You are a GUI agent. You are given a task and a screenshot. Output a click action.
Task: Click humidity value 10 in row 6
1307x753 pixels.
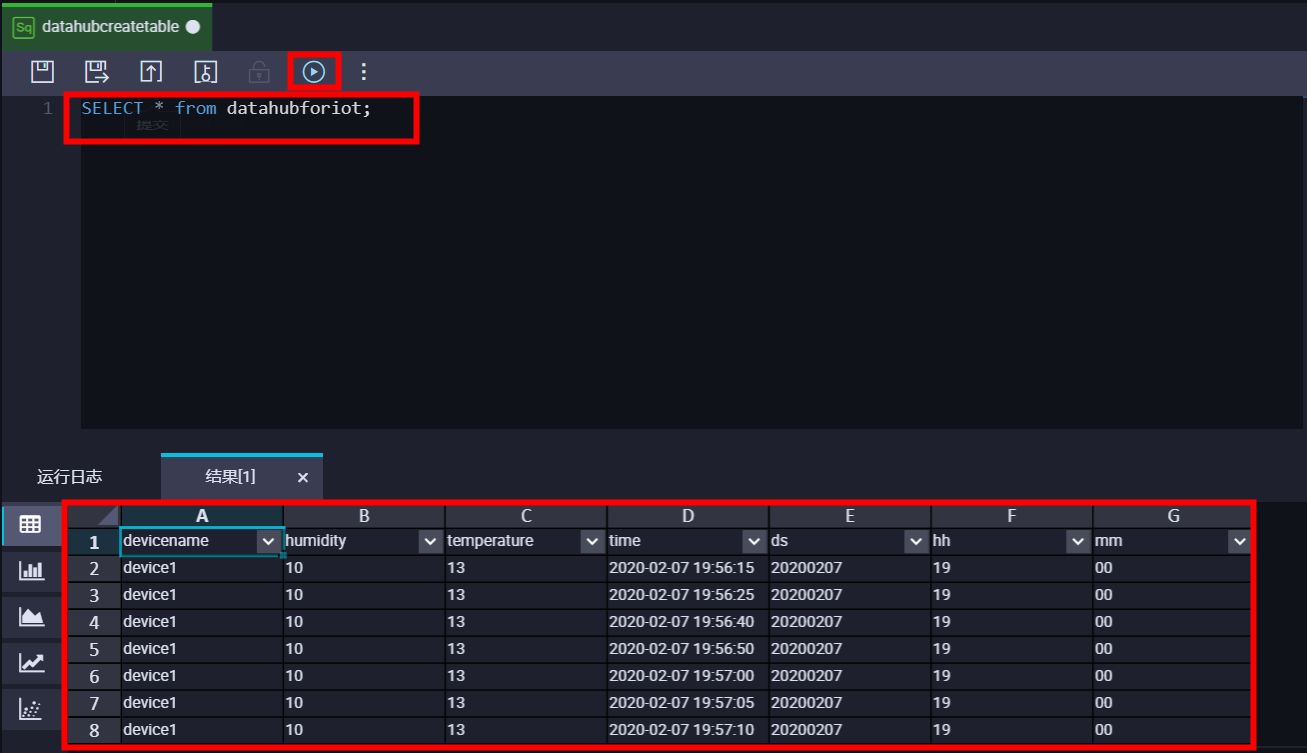click(x=364, y=676)
